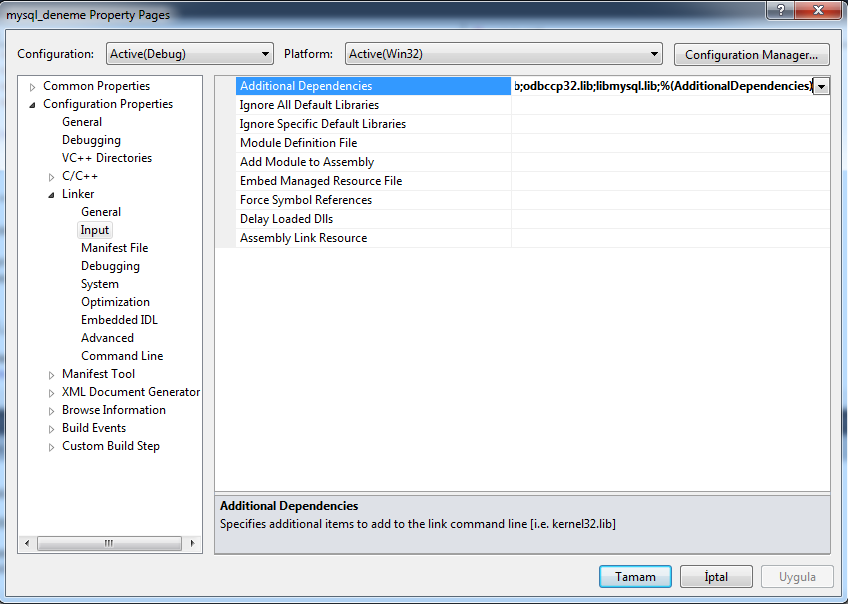Select the Linker Optimization page
848x604 pixels.
click(115, 302)
